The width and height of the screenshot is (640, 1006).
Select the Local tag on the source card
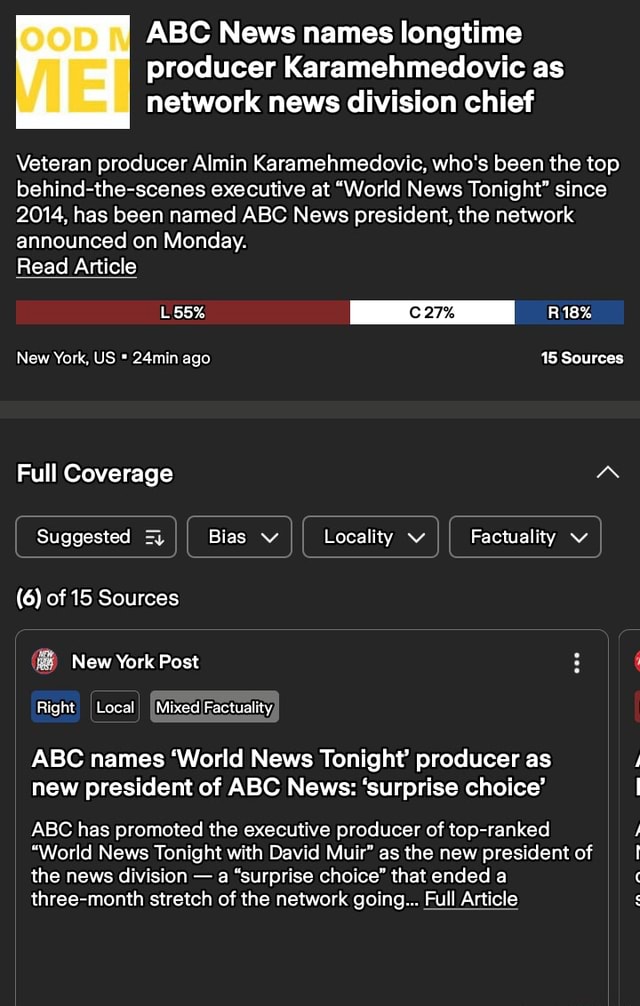click(114, 707)
